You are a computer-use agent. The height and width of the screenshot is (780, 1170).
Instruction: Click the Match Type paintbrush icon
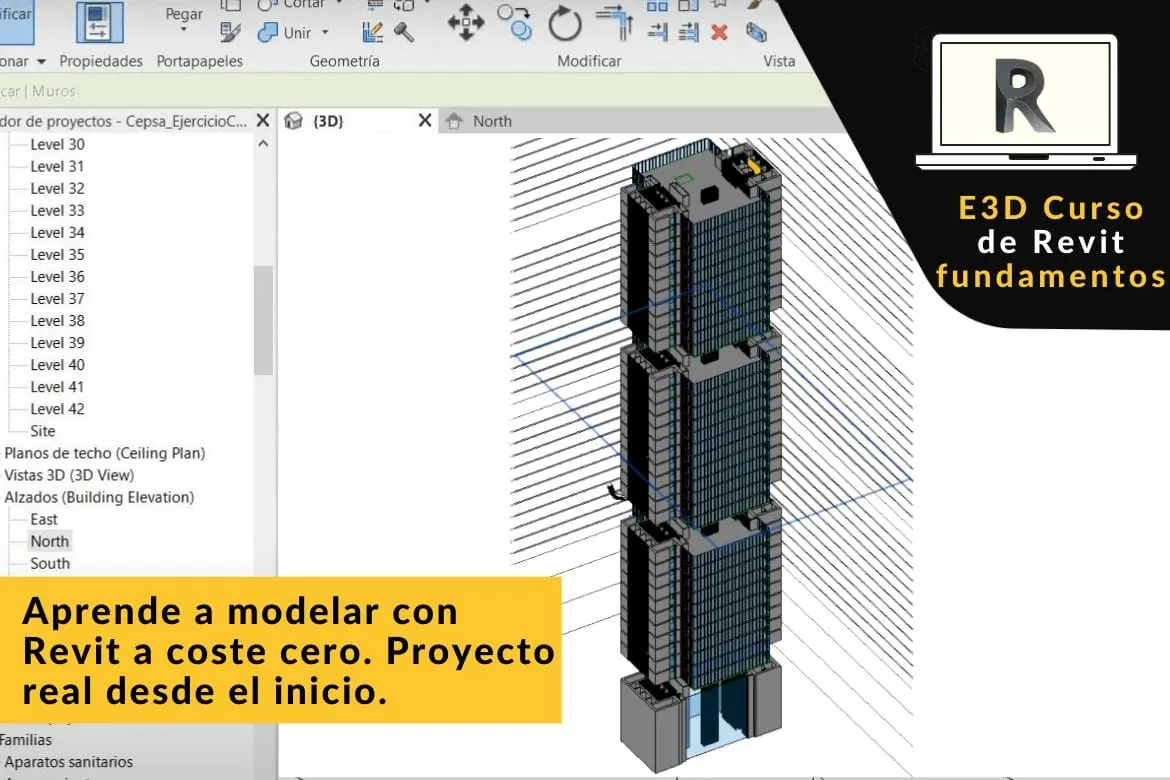pyautogui.click(x=230, y=33)
